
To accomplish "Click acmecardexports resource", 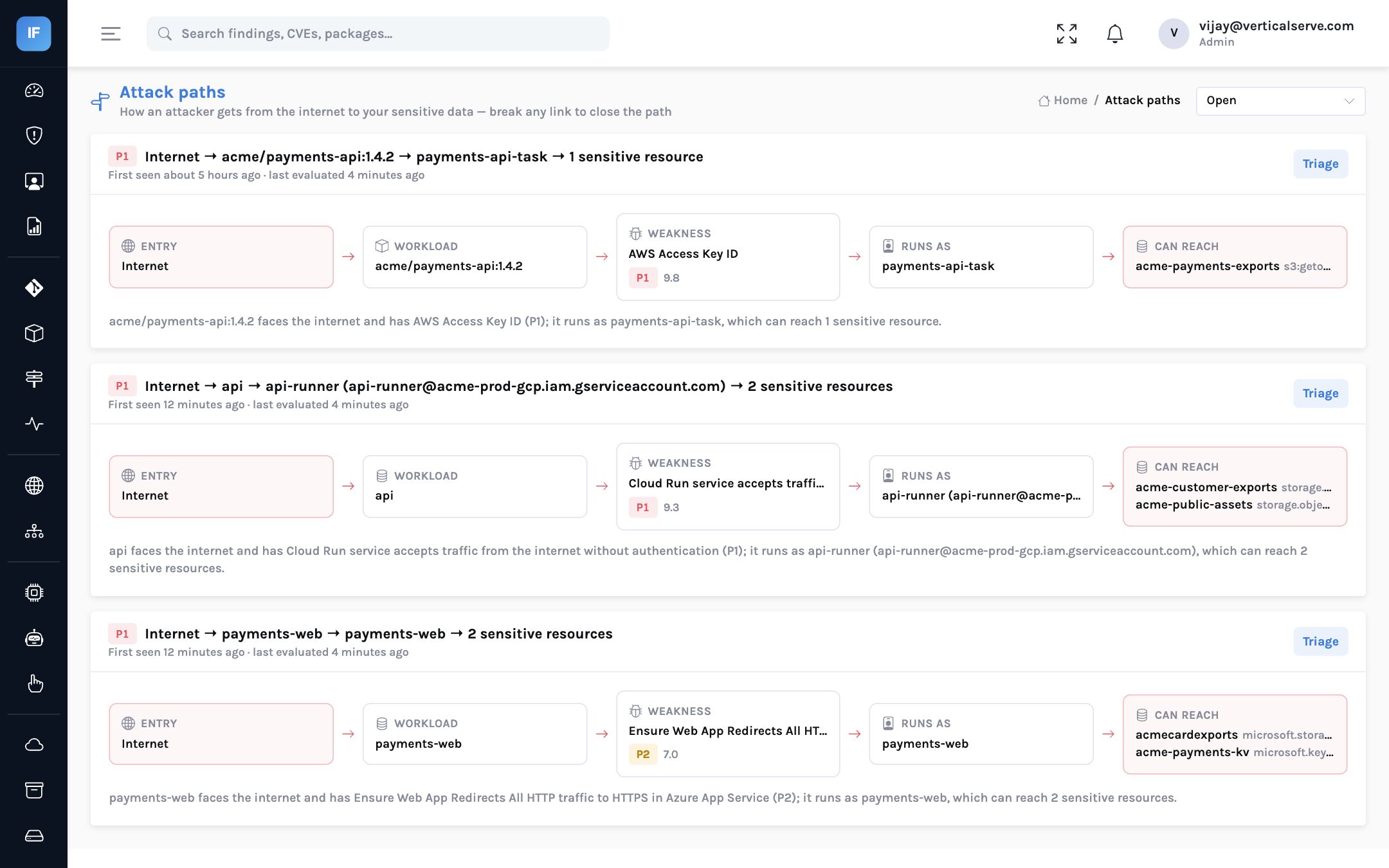I will coord(1186,735).
